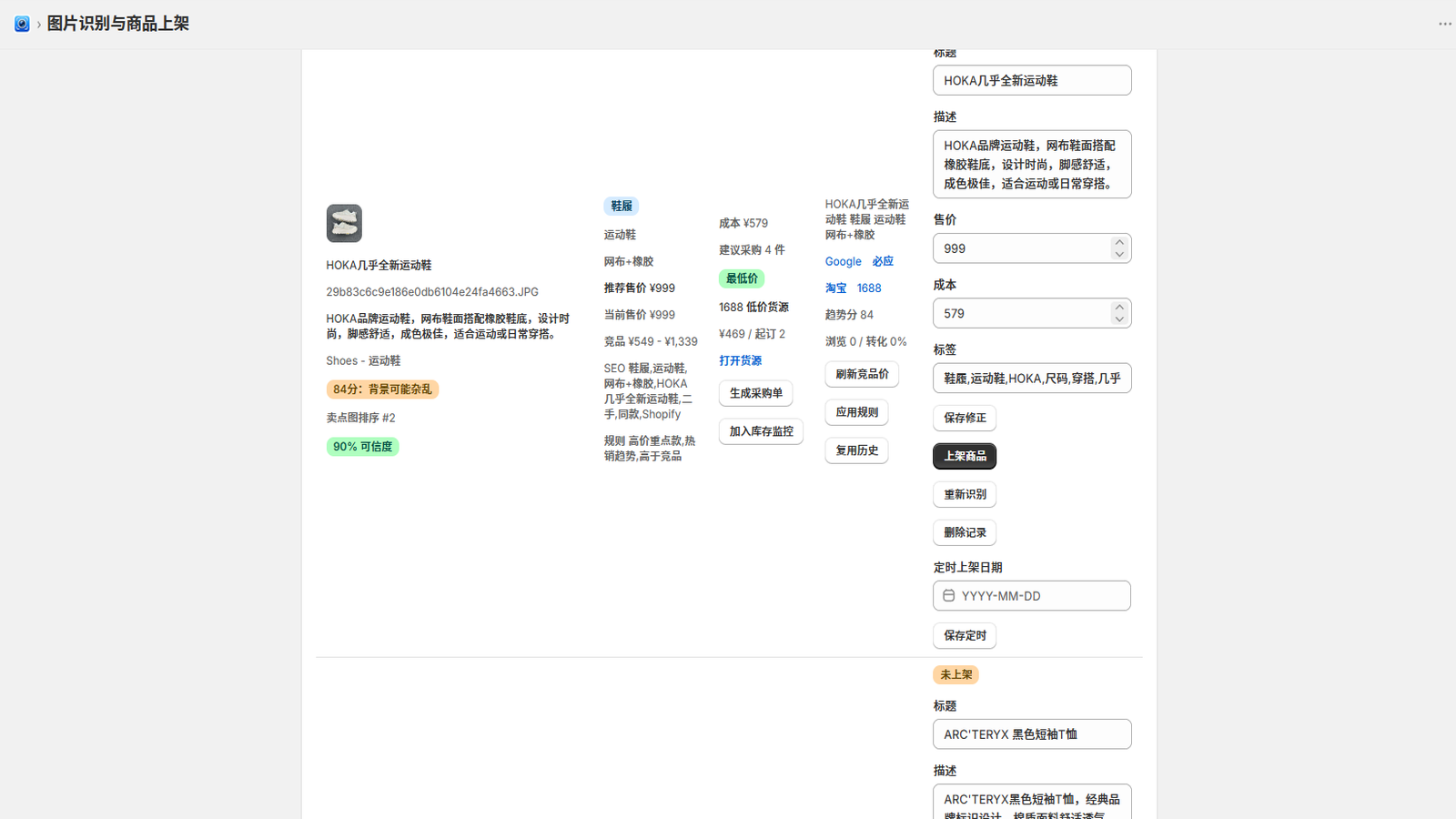Click the 生成采购单 button
This screenshot has width=1456, height=819.
pos(755,393)
